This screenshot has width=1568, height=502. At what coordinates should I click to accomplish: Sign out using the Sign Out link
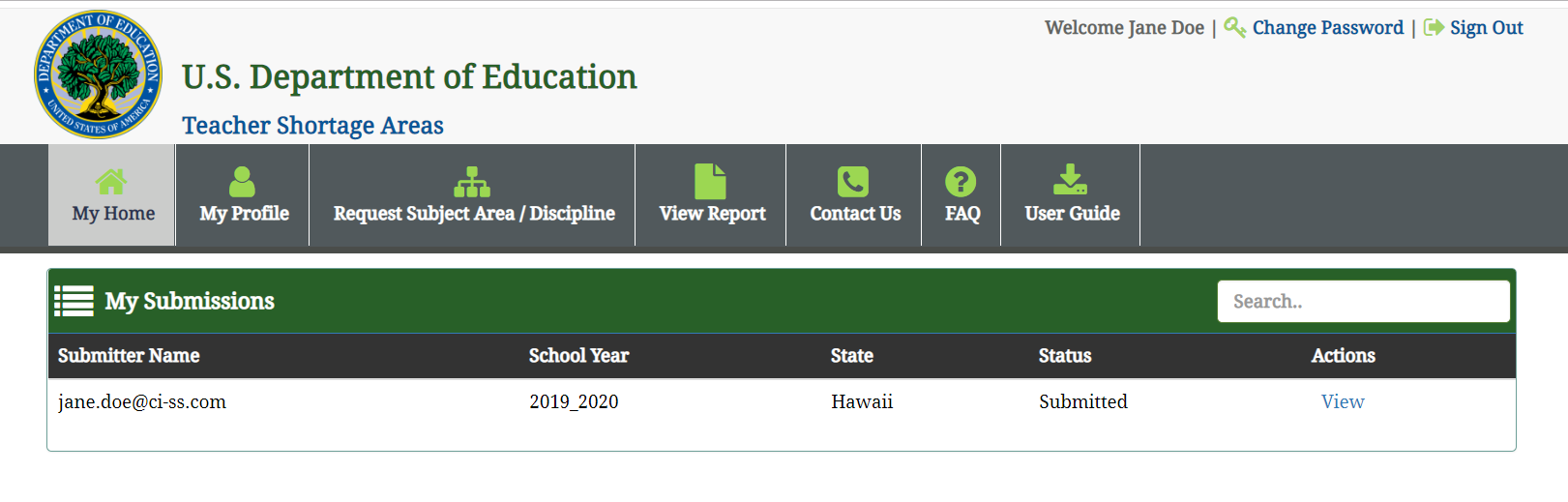click(1486, 28)
